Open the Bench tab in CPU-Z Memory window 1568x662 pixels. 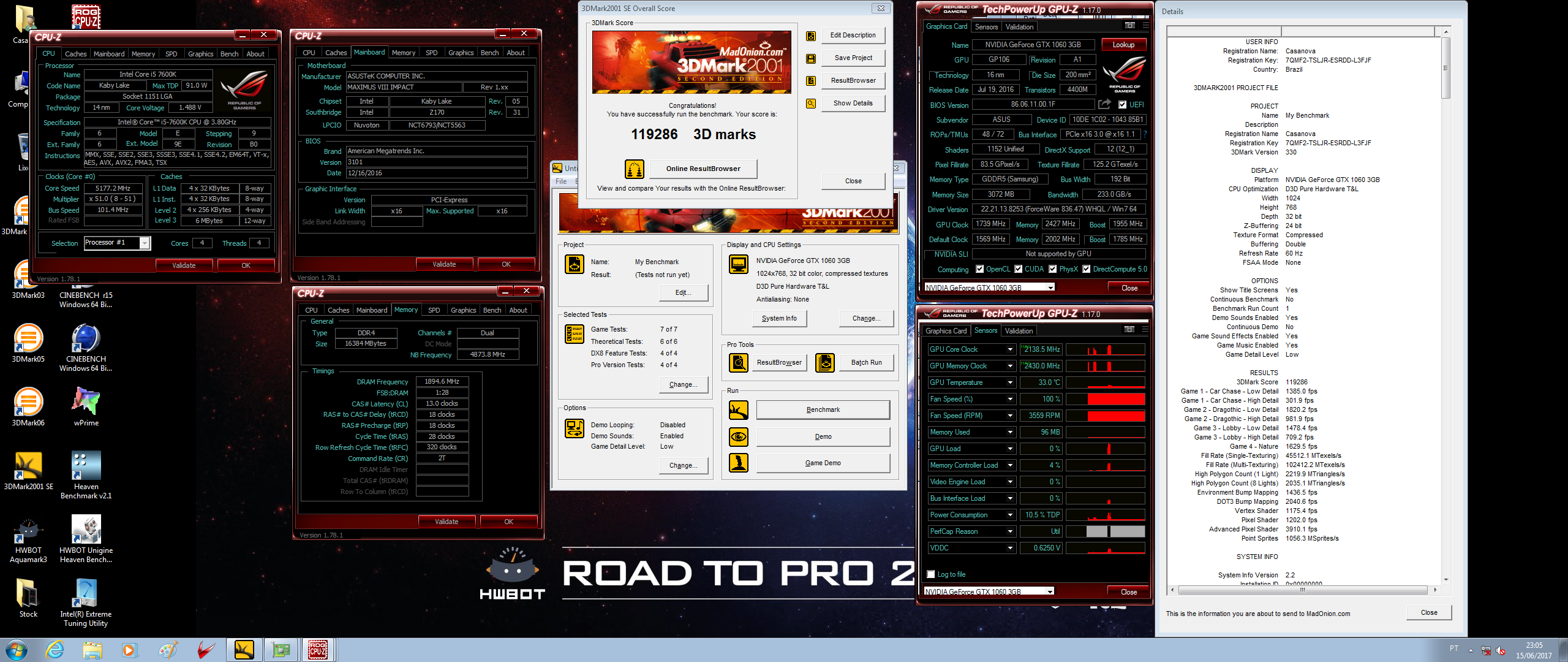492,310
